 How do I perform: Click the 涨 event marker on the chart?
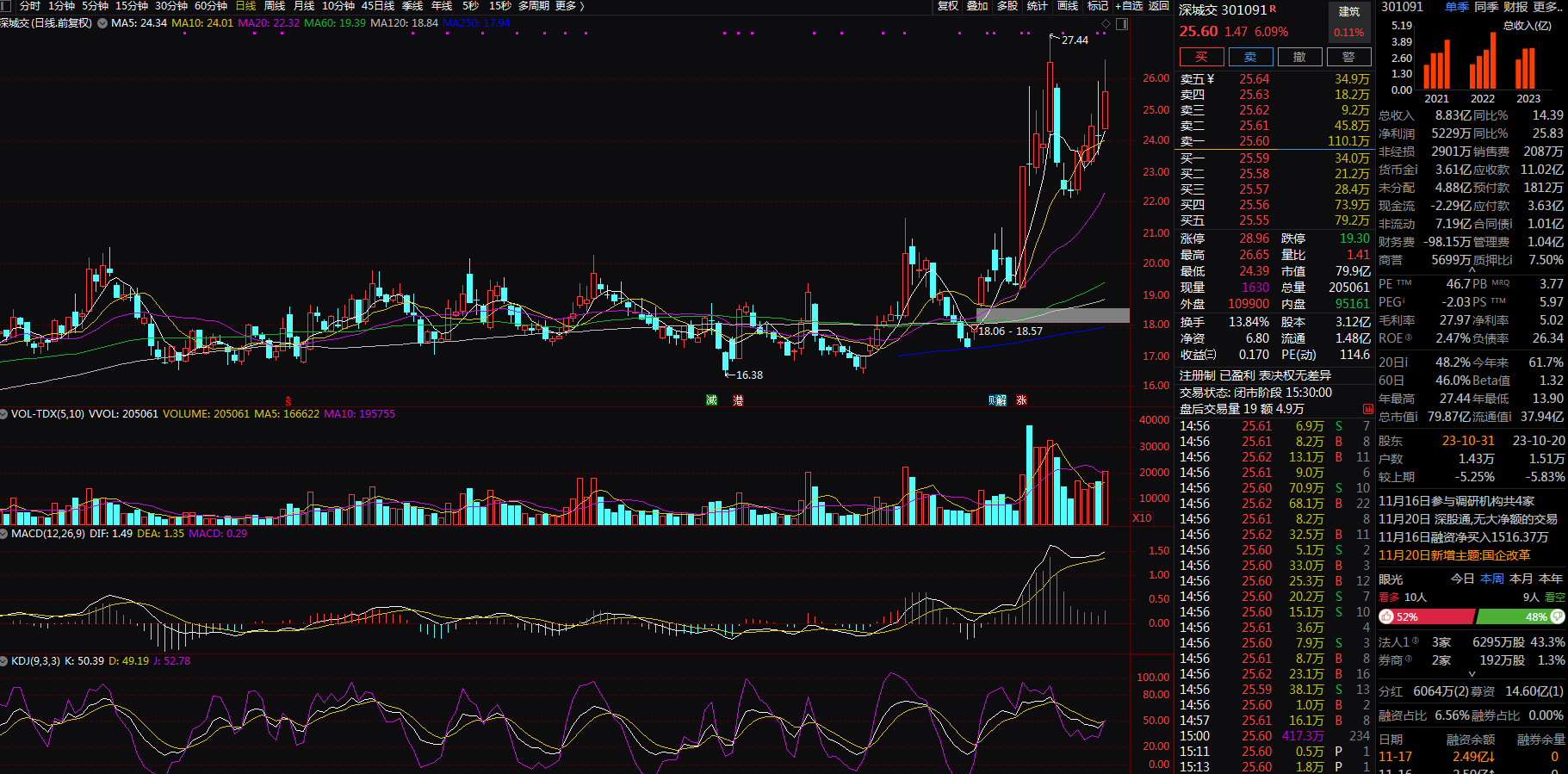(x=1021, y=400)
